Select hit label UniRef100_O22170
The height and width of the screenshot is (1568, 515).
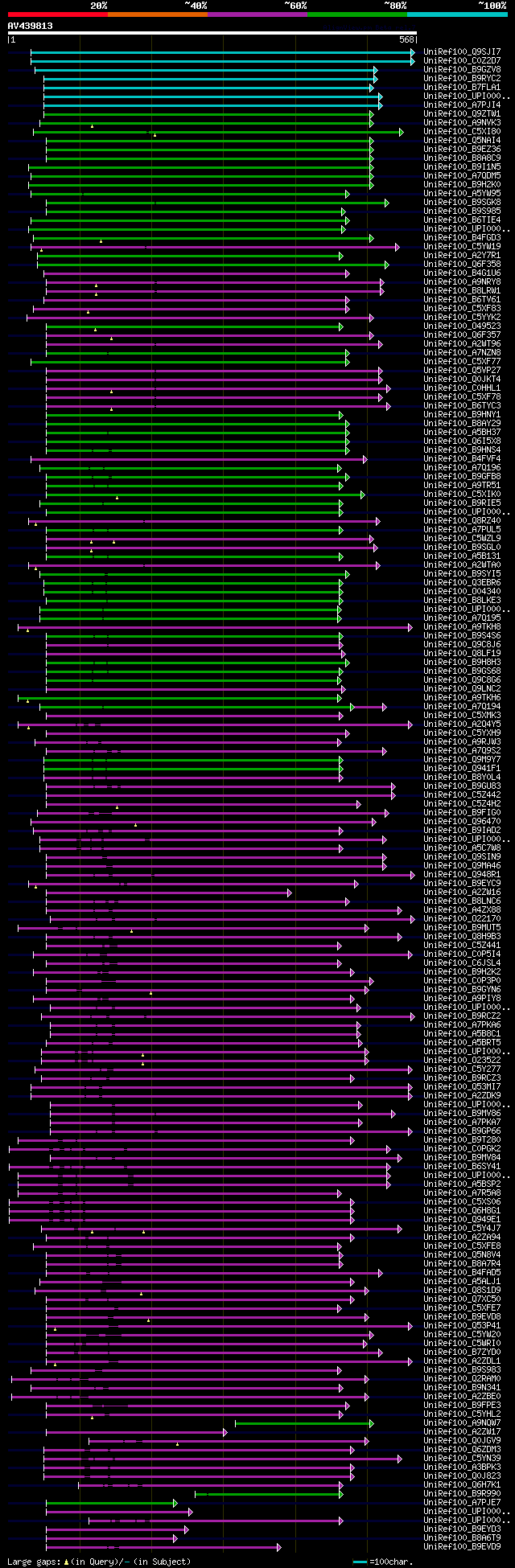[x=462, y=918]
